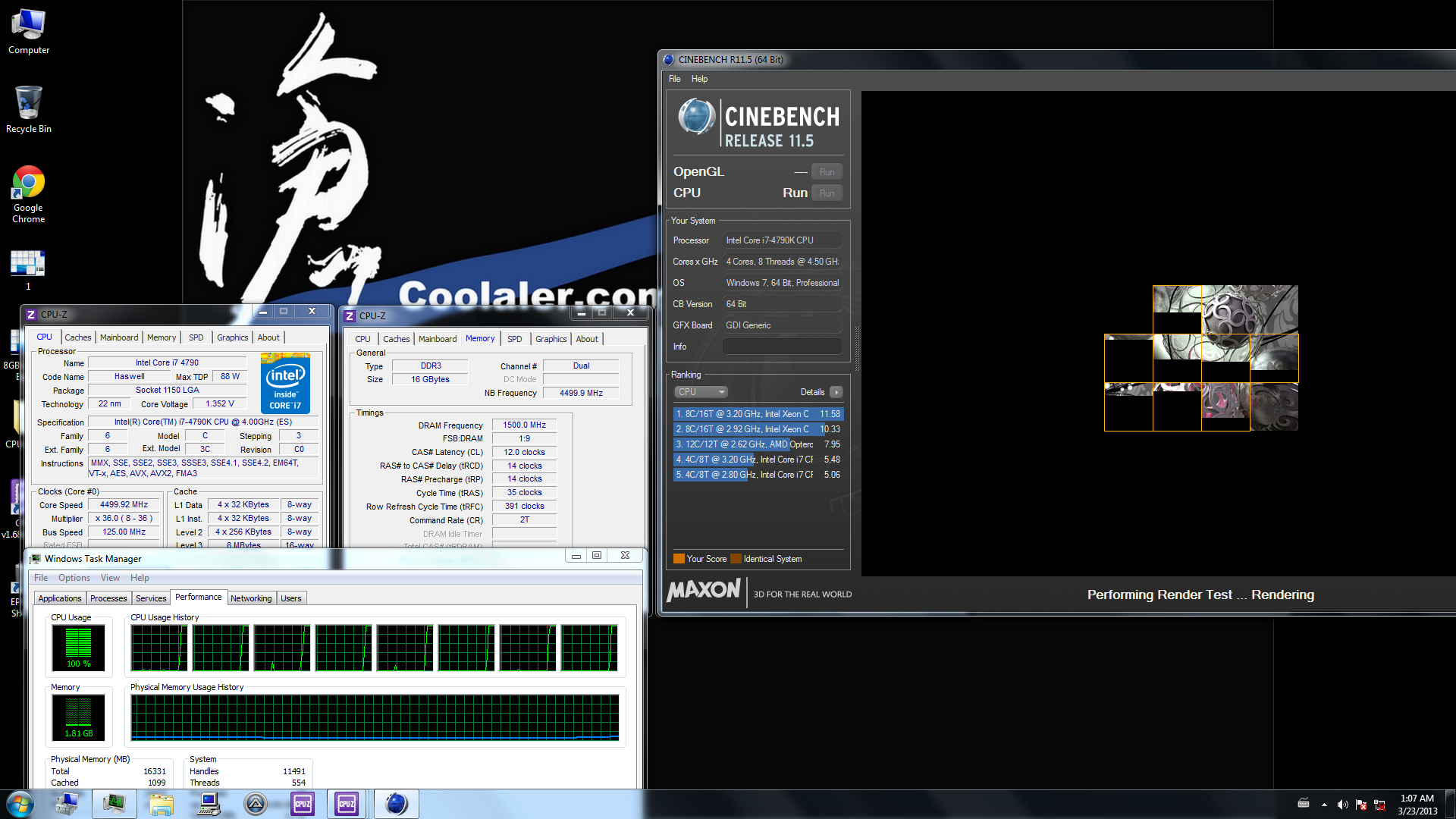
Task: Click the computer-with-keyboard taskbar icon
Action: [209, 804]
